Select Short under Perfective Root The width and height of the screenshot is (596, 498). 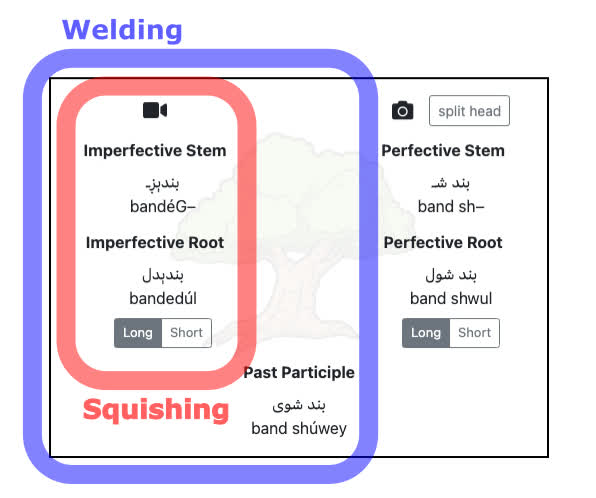(475, 333)
